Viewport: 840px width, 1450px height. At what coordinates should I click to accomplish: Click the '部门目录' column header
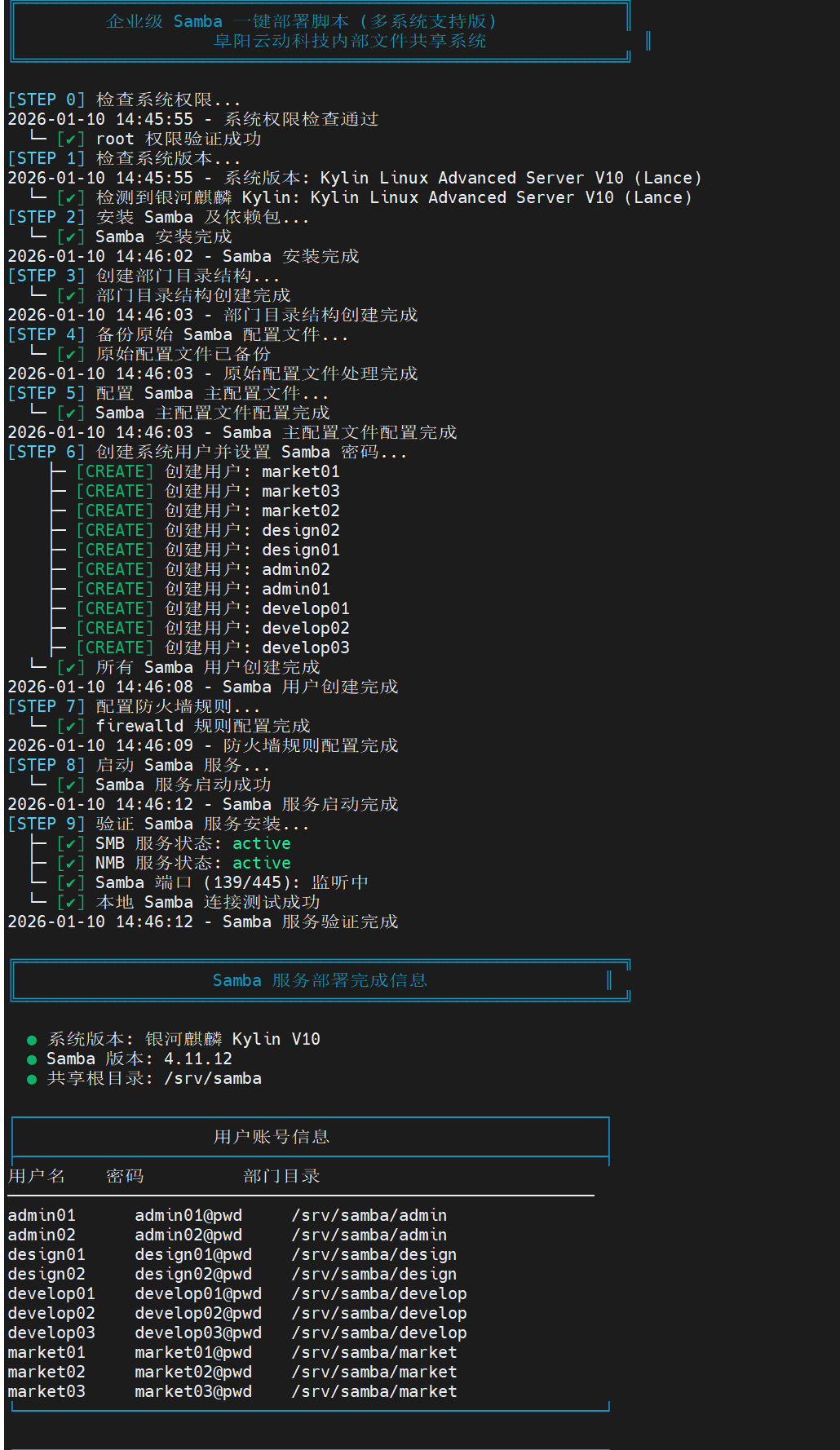[x=281, y=1176]
